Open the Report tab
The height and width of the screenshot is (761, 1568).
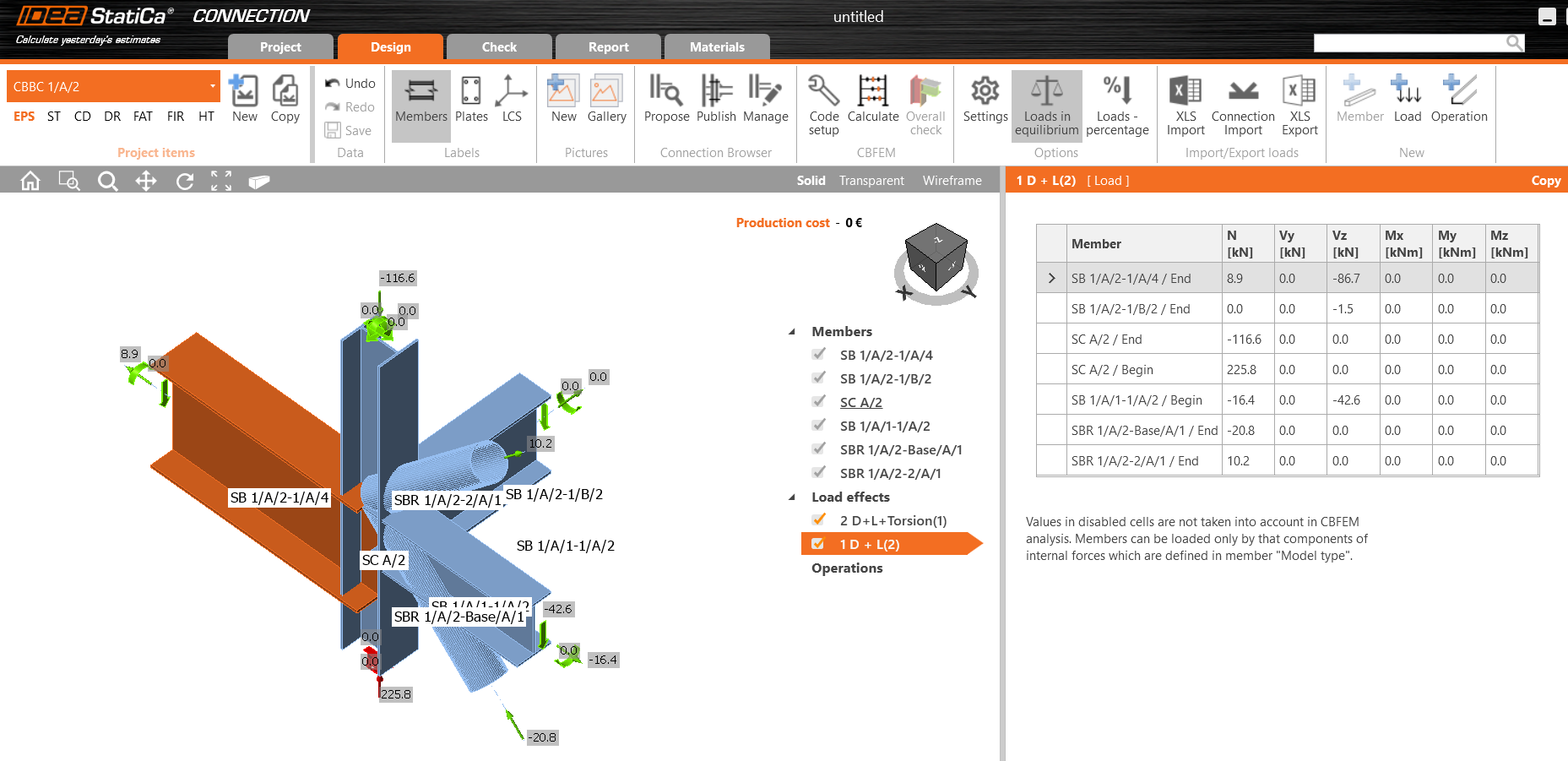(x=607, y=46)
